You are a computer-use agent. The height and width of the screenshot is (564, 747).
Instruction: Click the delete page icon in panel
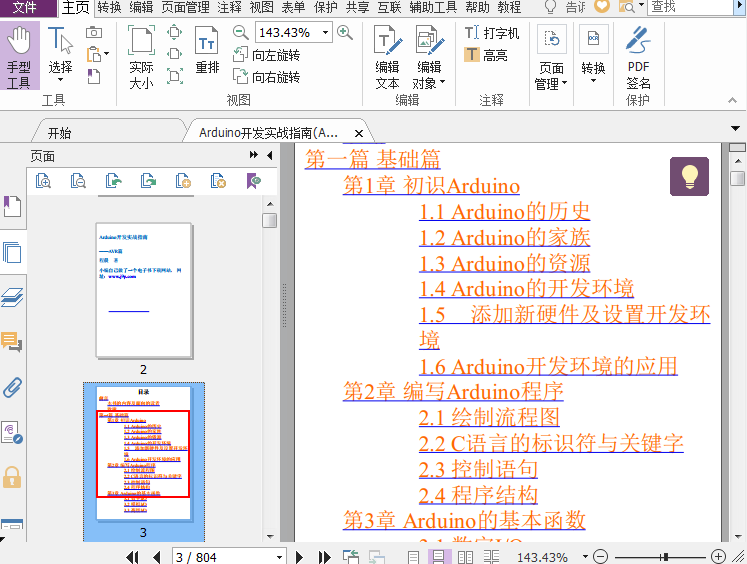pyautogui.click(x=218, y=181)
